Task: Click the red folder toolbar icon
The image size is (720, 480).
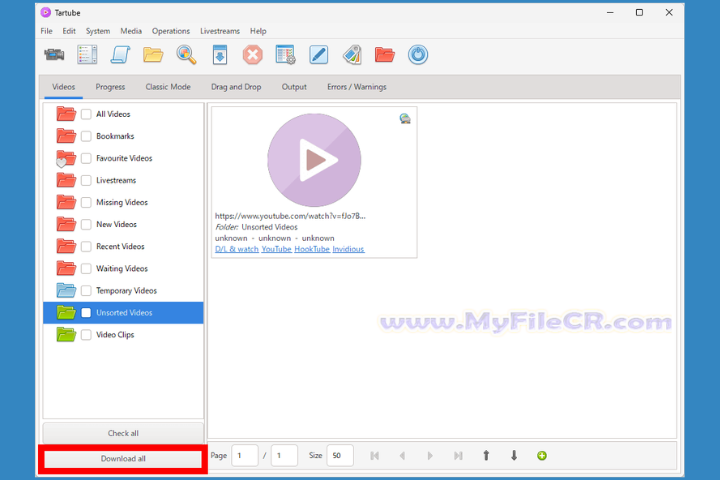Action: (x=385, y=55)
